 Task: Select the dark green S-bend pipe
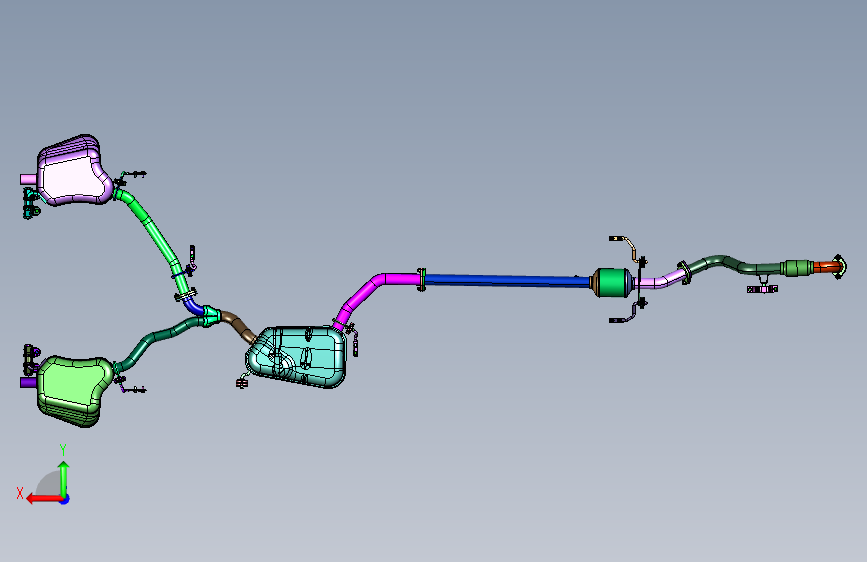734,265
